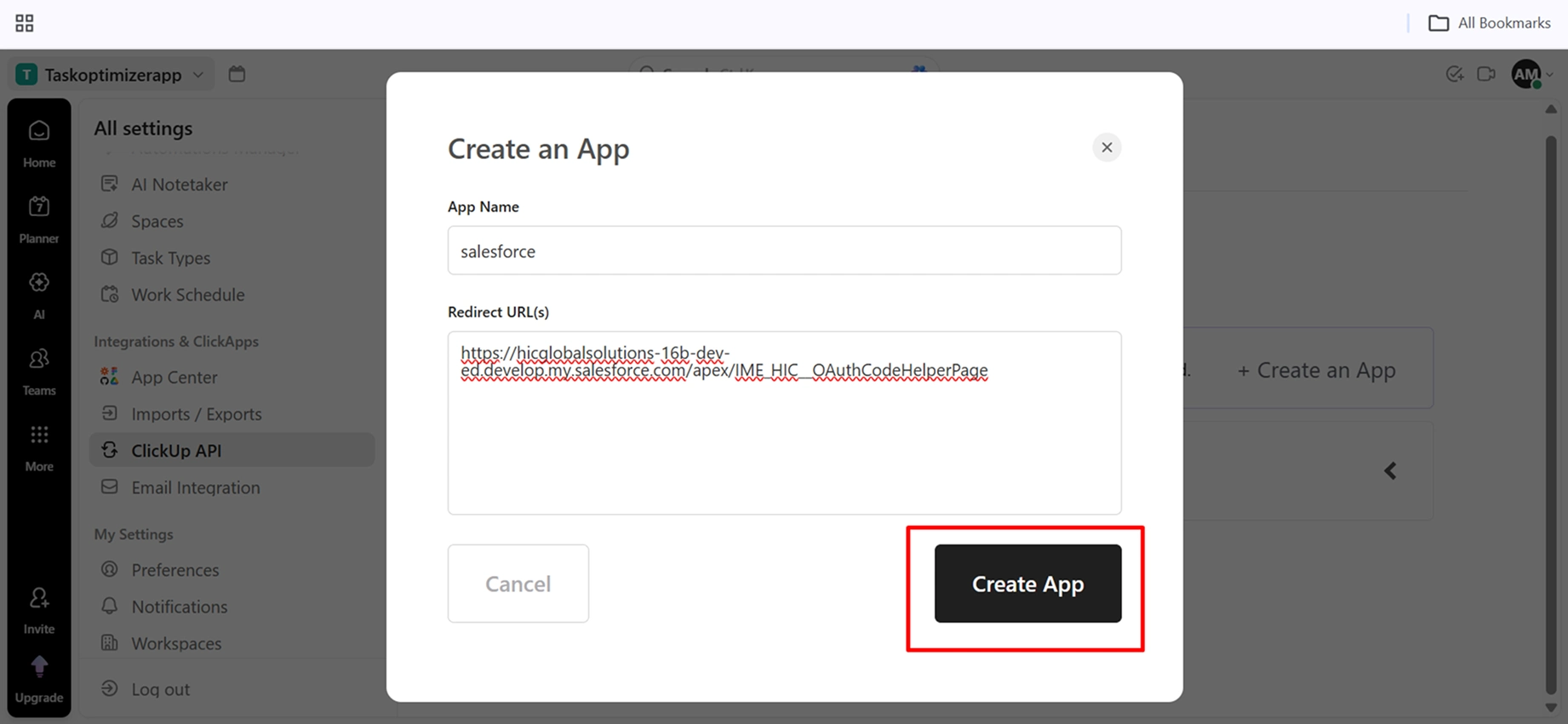Click the Log out arrow icon
Viewport: 1568px width, 724px height.
coord(109,688)
